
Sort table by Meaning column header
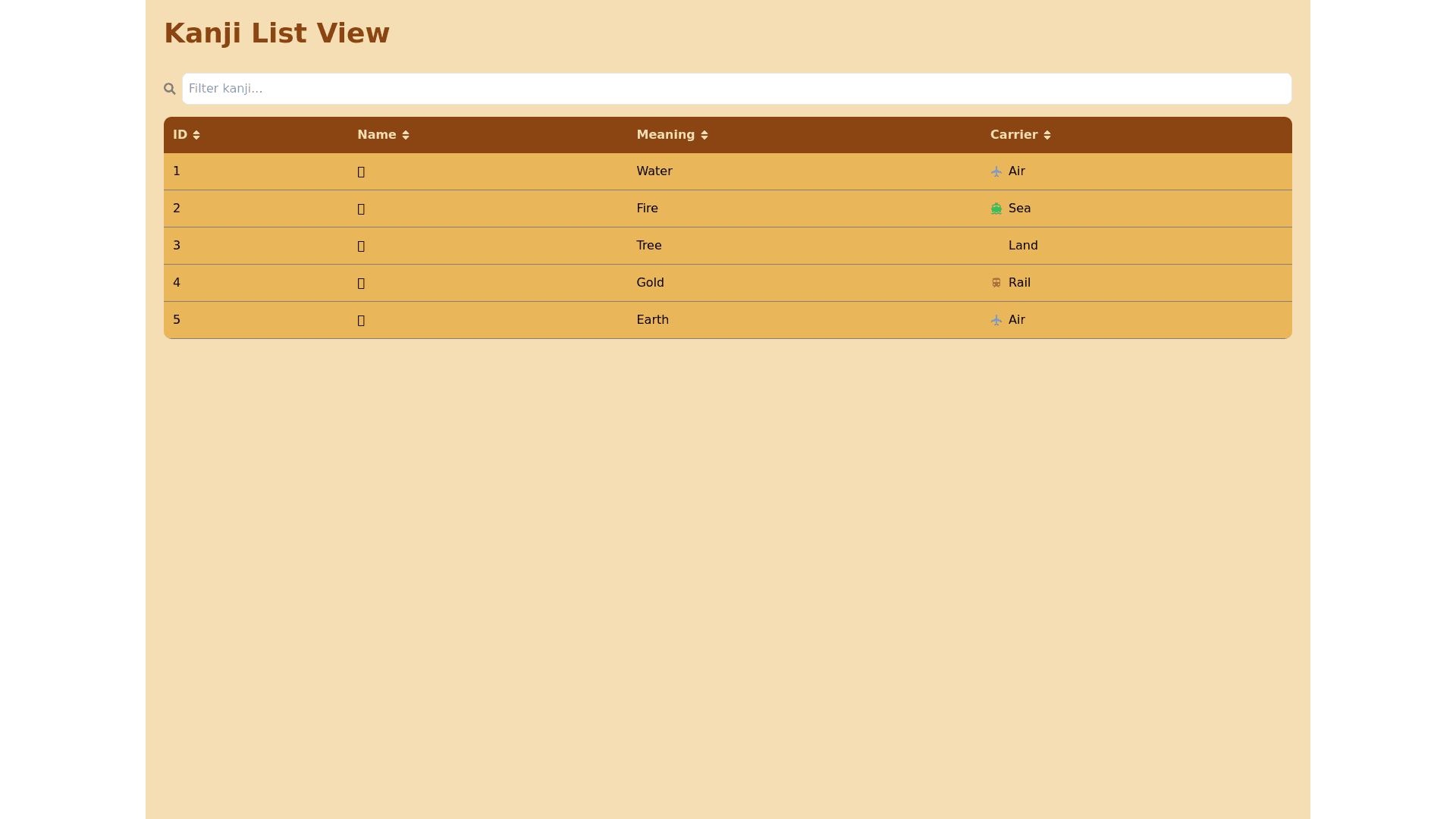(x=665, y=135)
